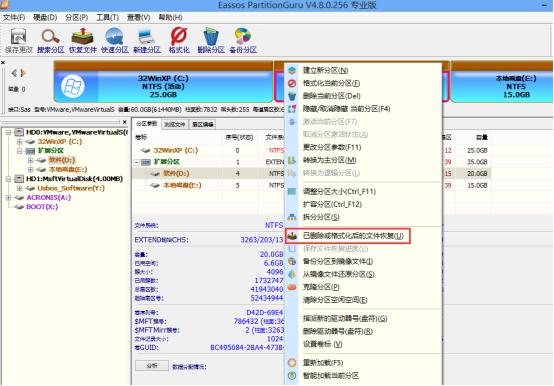Open the 查看(V) menu
The image size is (554, 386).
coord(138,17)
